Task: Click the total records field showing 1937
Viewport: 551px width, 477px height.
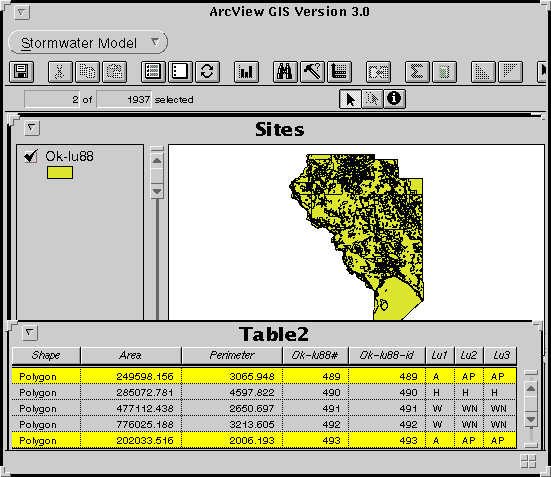Action: [x=124, y=99]
